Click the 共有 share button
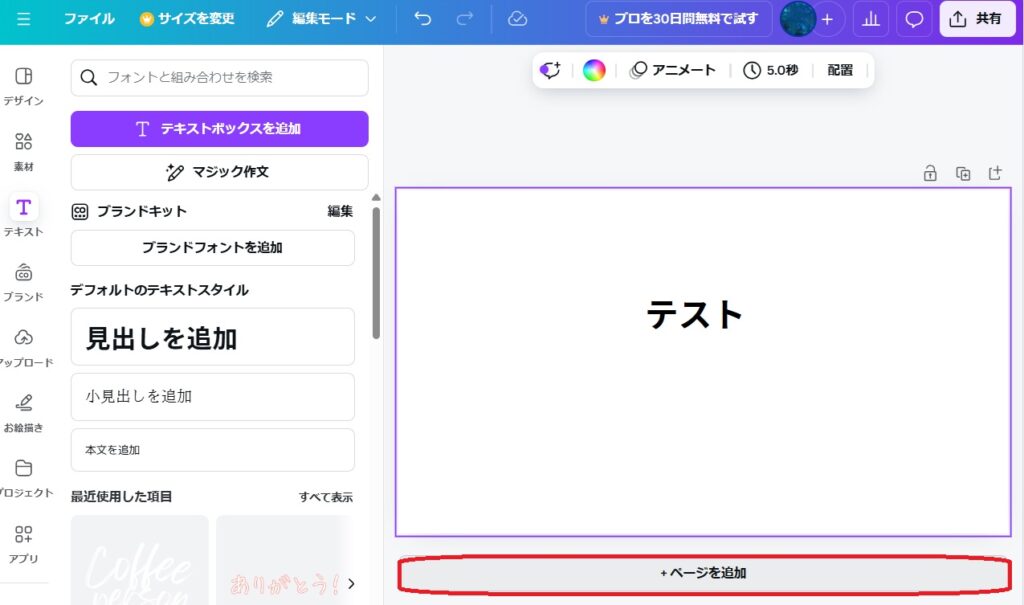 [977, 19]
